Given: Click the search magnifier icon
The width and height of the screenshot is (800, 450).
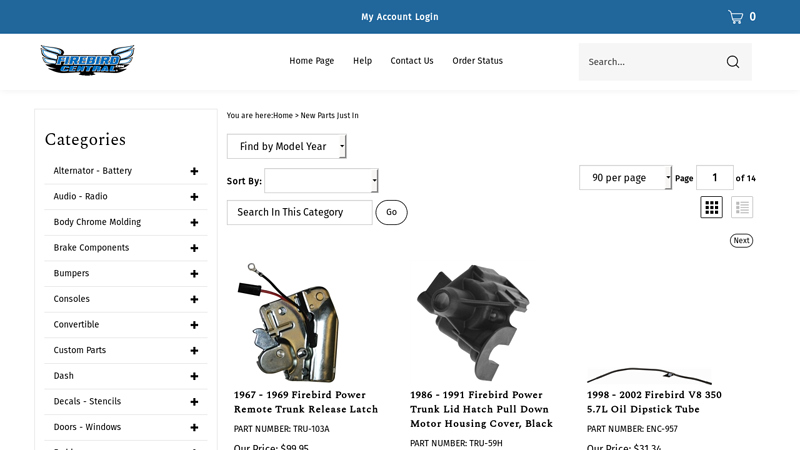Looking at the screenshot, I should (733, 62).
